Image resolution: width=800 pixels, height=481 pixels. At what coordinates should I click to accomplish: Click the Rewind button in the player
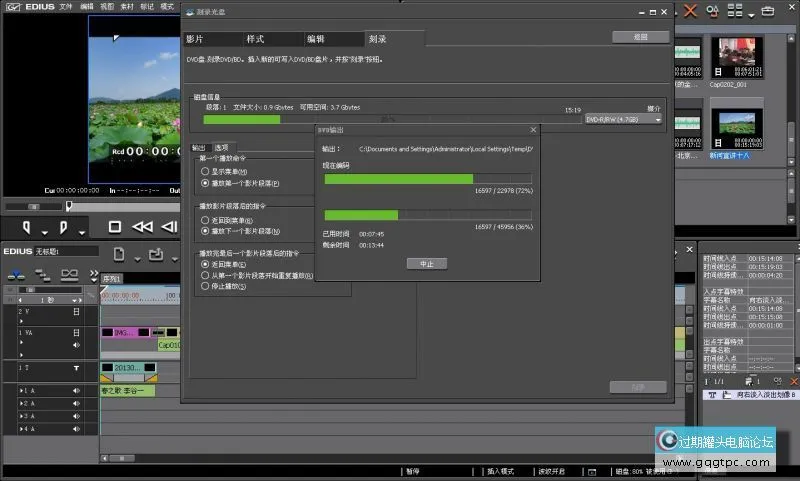click(143, 227)
